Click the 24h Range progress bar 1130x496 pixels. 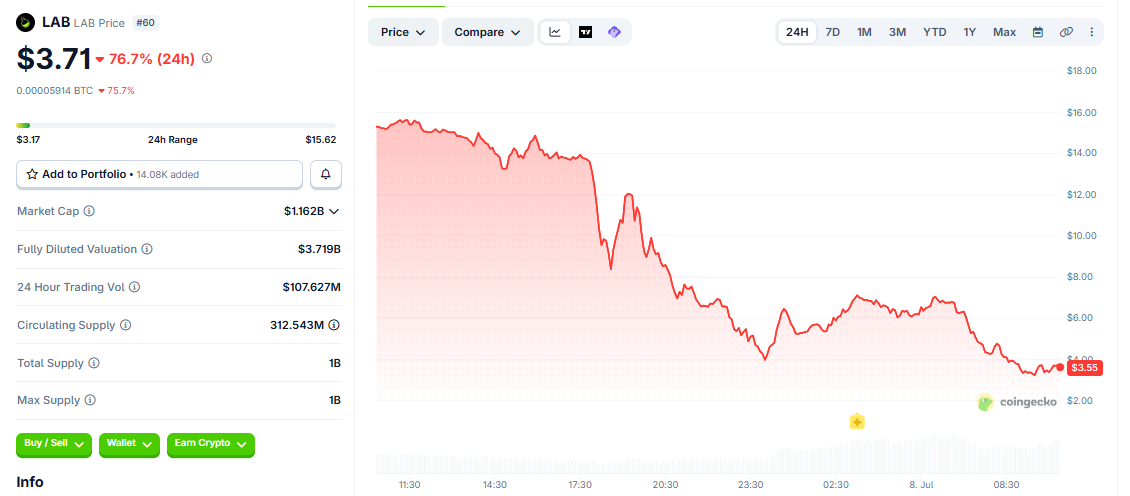click(176, 125)
